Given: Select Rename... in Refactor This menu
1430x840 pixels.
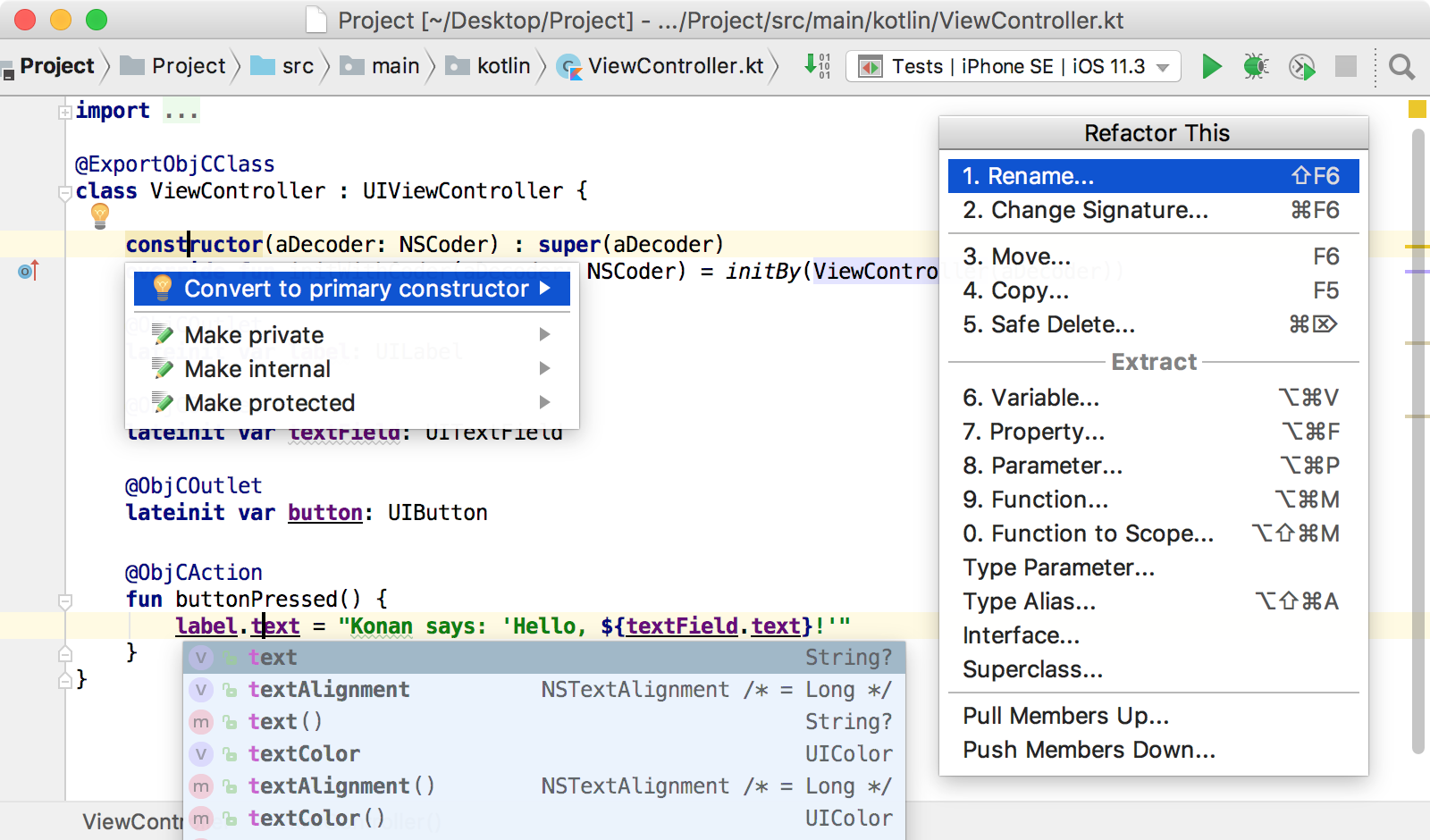Looking at the screenshot, I should coord(1153,176).
